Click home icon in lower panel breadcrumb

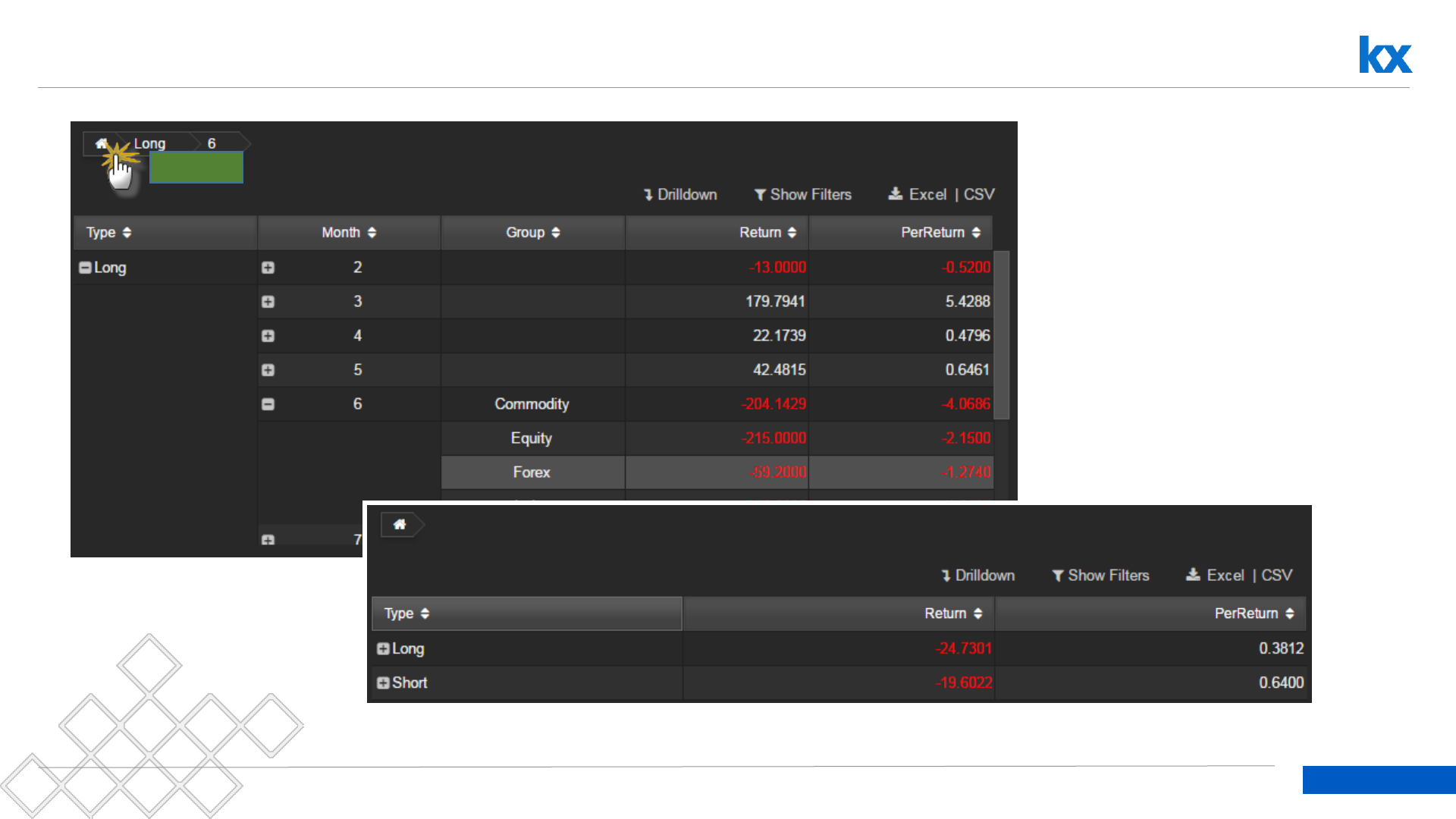pos(400,525)
